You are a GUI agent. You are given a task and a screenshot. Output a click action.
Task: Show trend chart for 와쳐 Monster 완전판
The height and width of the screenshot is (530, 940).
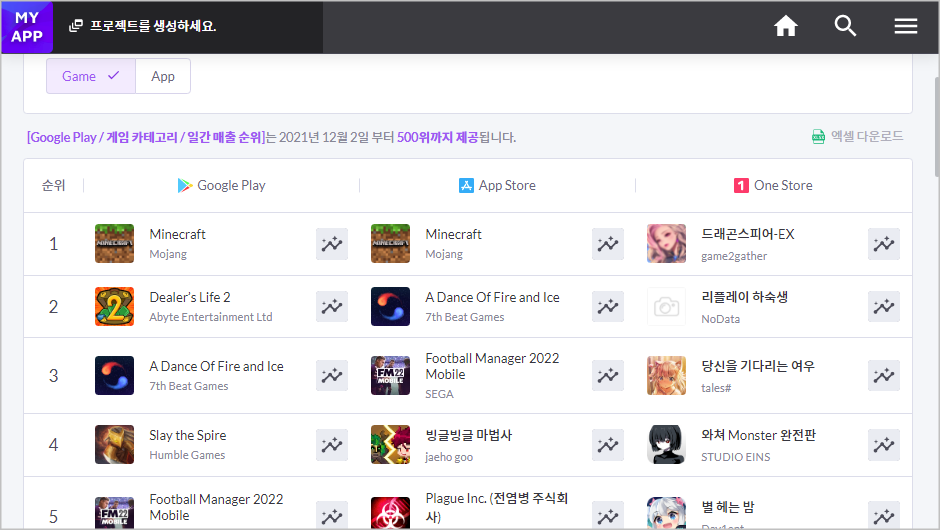884,445
